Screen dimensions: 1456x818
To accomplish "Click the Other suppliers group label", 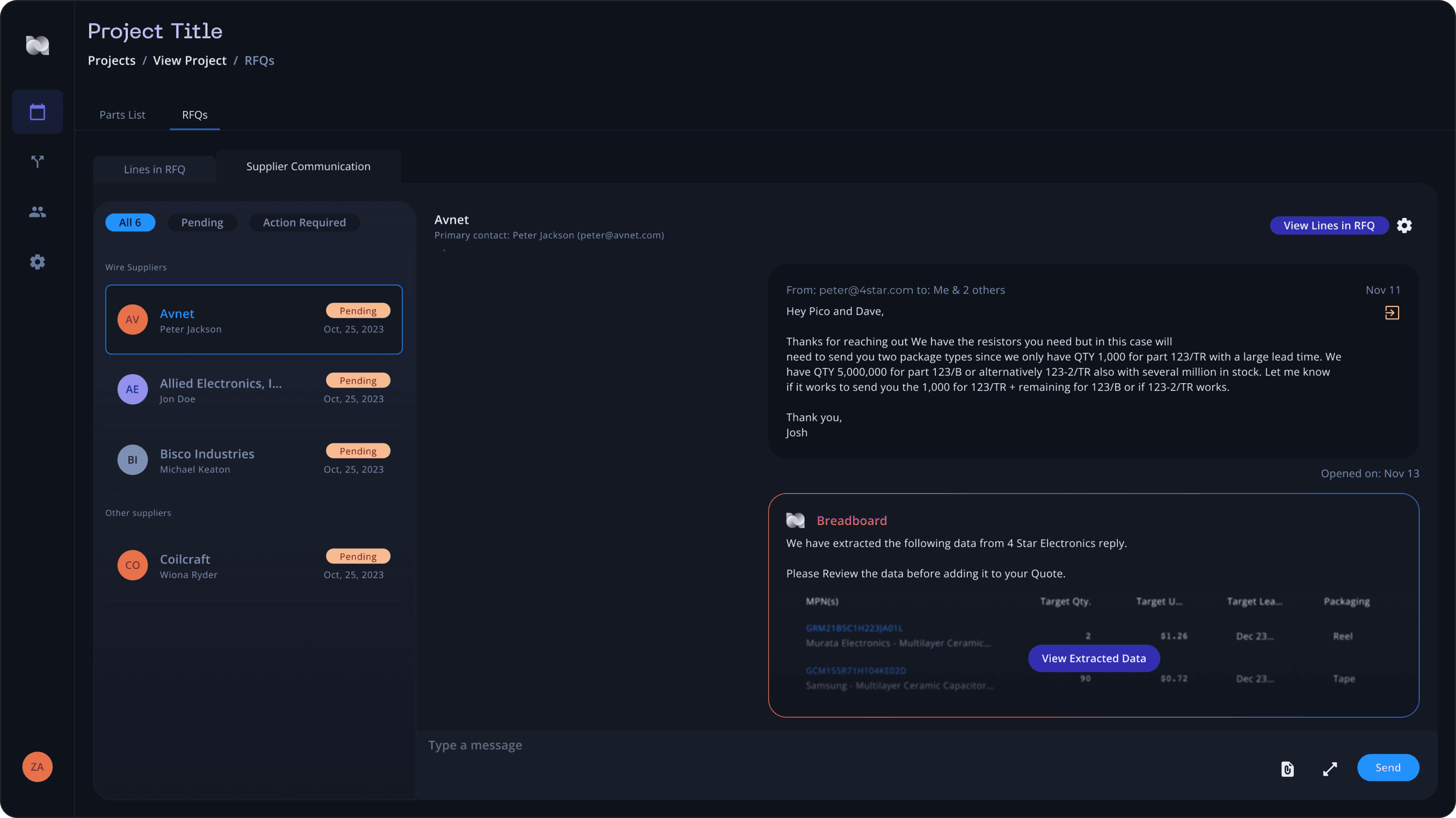I will tap(138, 513).
